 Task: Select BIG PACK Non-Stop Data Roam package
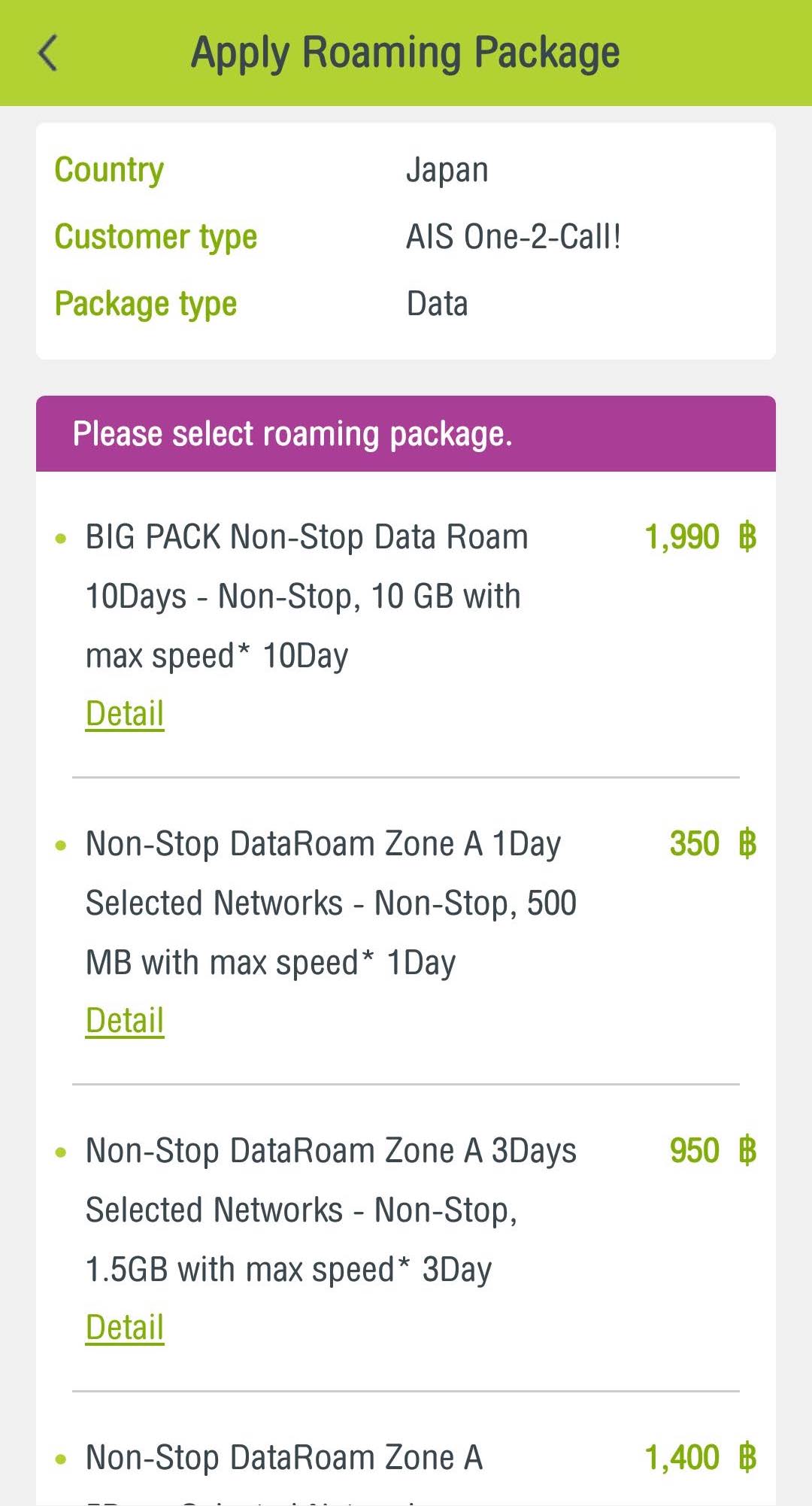pos(307,596)
